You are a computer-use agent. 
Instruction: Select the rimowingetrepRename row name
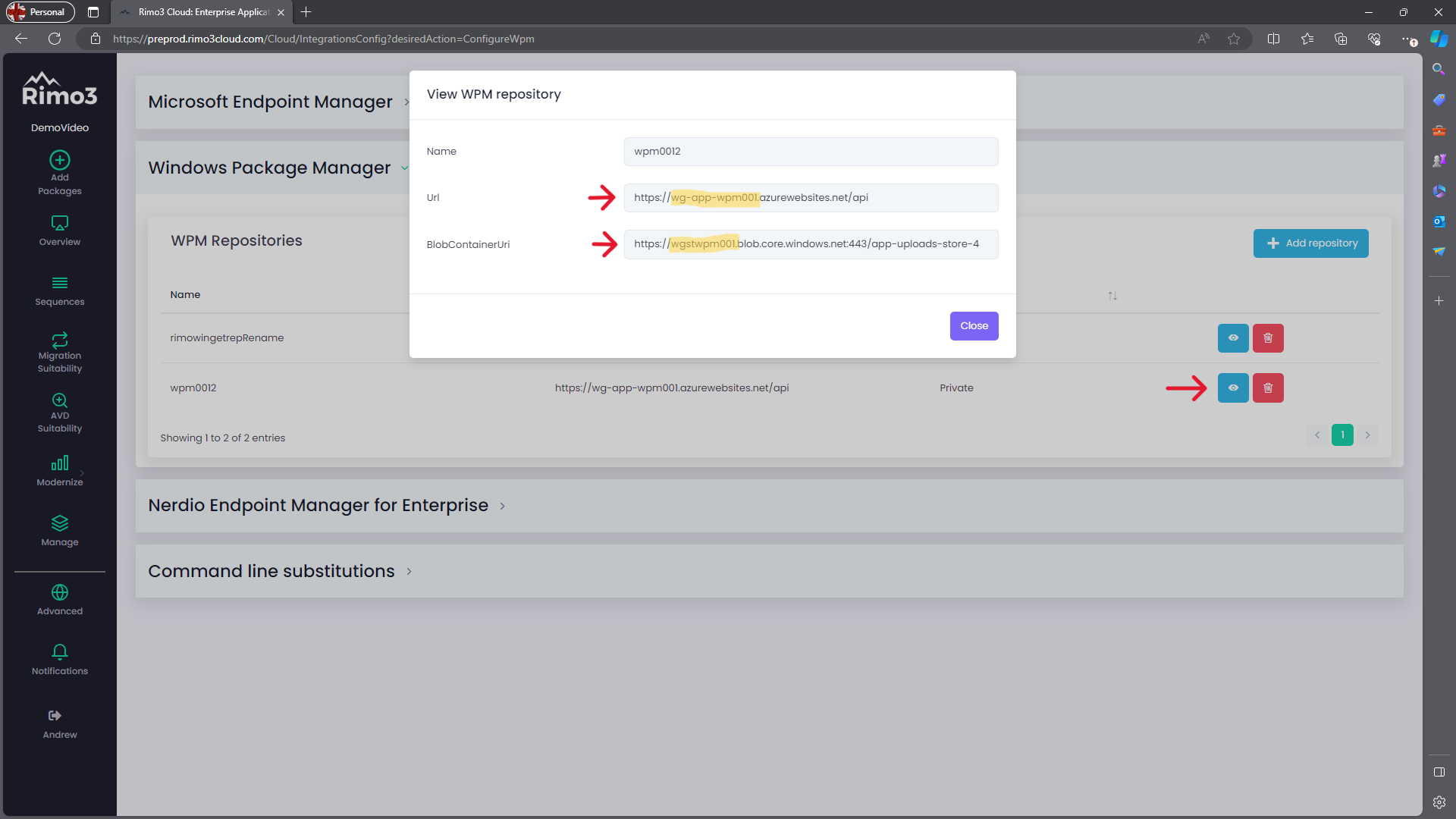pyautogui.click(x=227, y=338)
